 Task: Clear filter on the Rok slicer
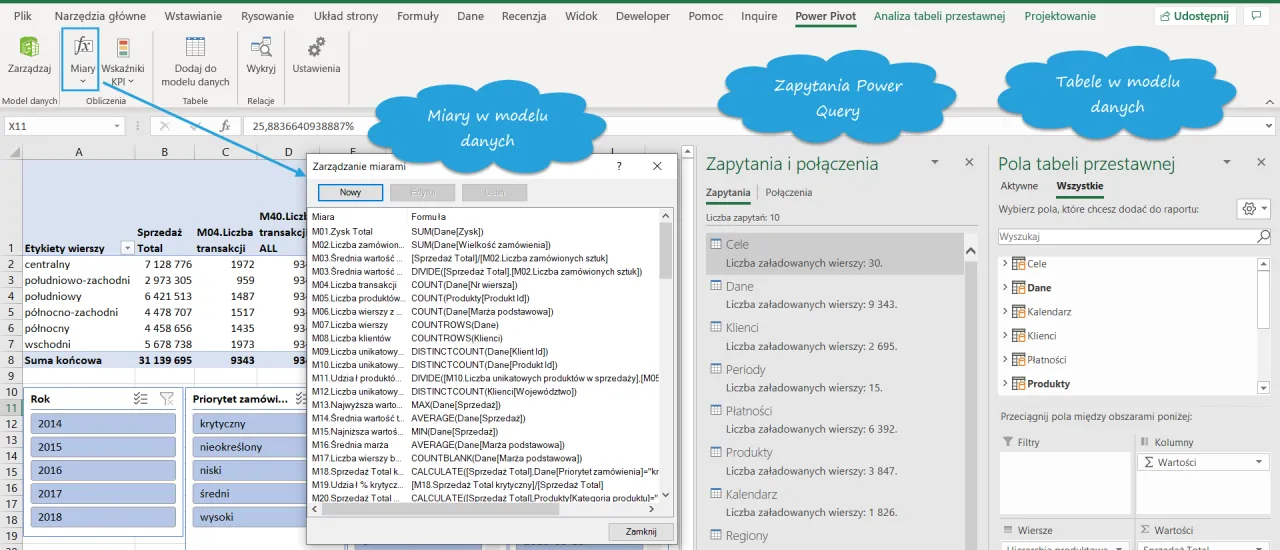coord(167,398)
